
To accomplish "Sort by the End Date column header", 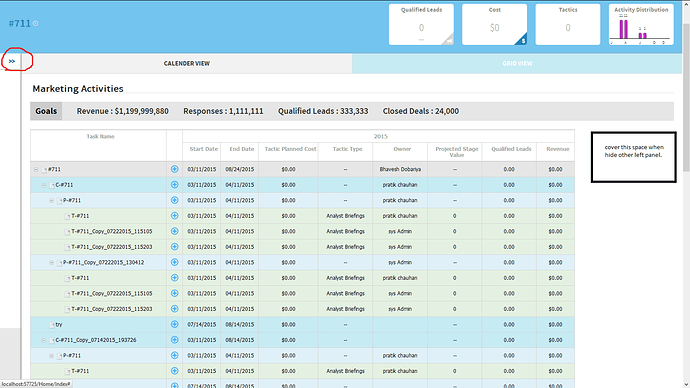I will [242, 149].
